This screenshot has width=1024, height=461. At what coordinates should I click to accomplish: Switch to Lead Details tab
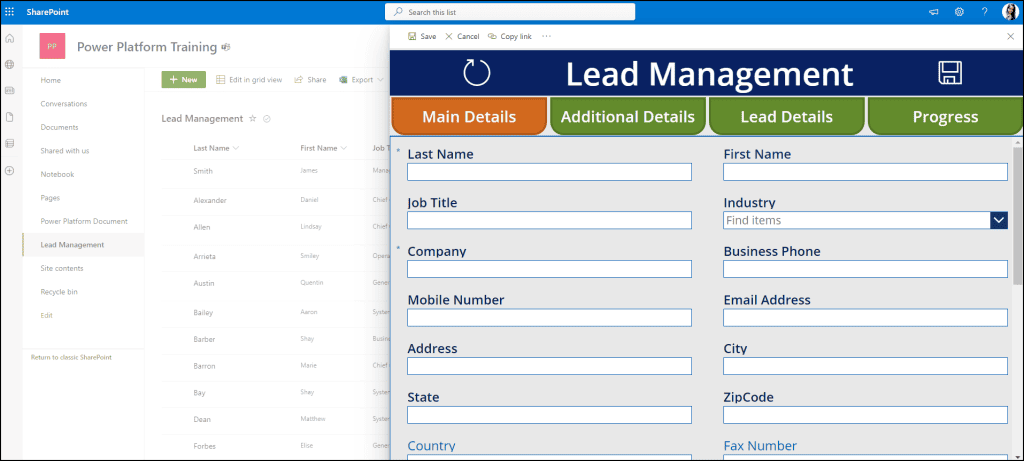(786, 116)
